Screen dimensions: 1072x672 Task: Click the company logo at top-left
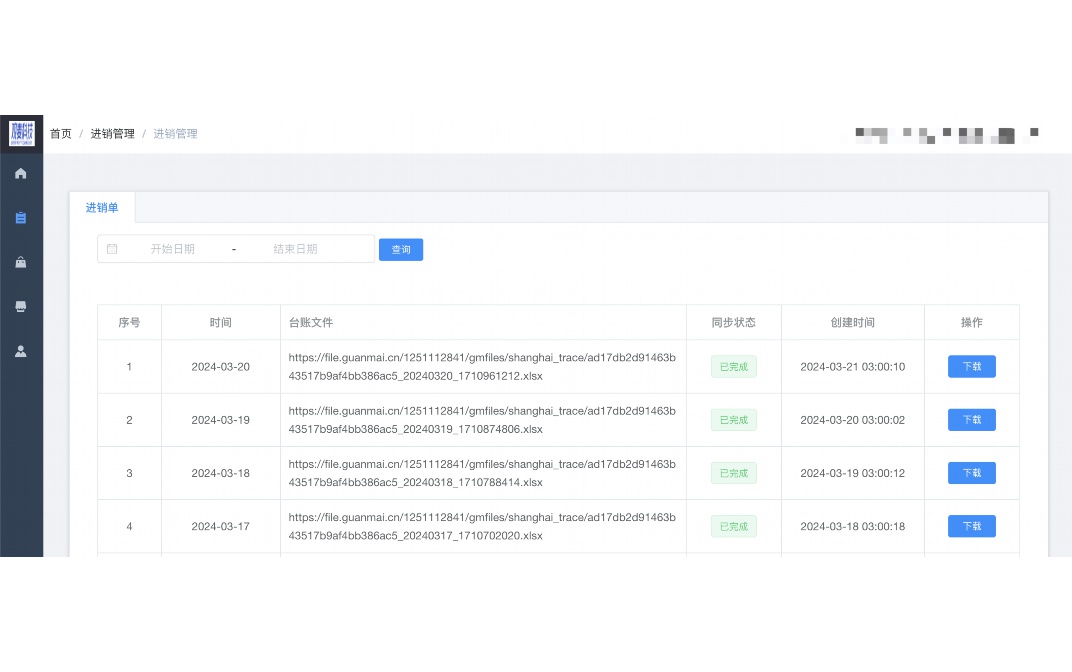point(22,133)
